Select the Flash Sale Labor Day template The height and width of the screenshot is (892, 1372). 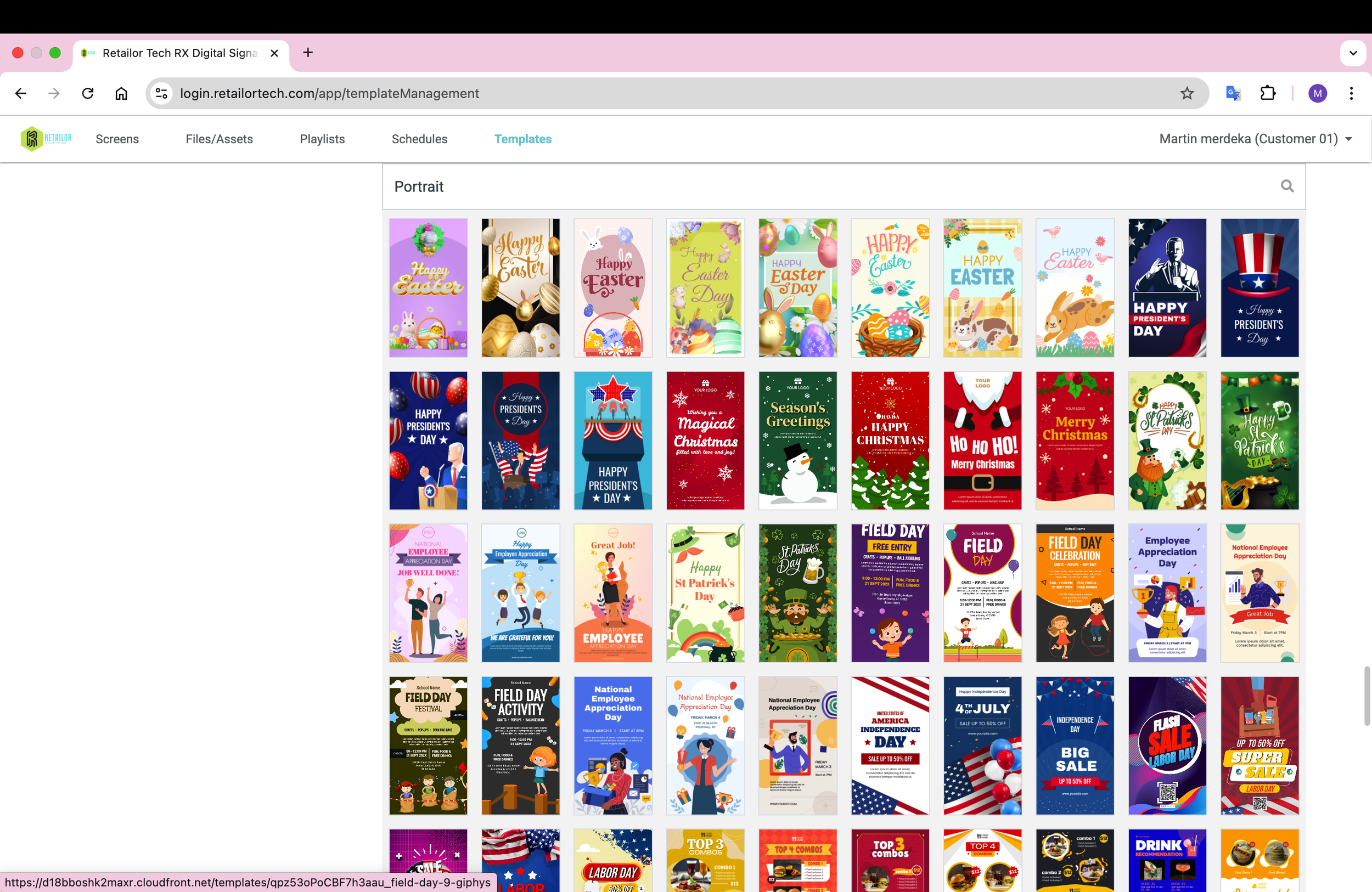coord(1167,746)
